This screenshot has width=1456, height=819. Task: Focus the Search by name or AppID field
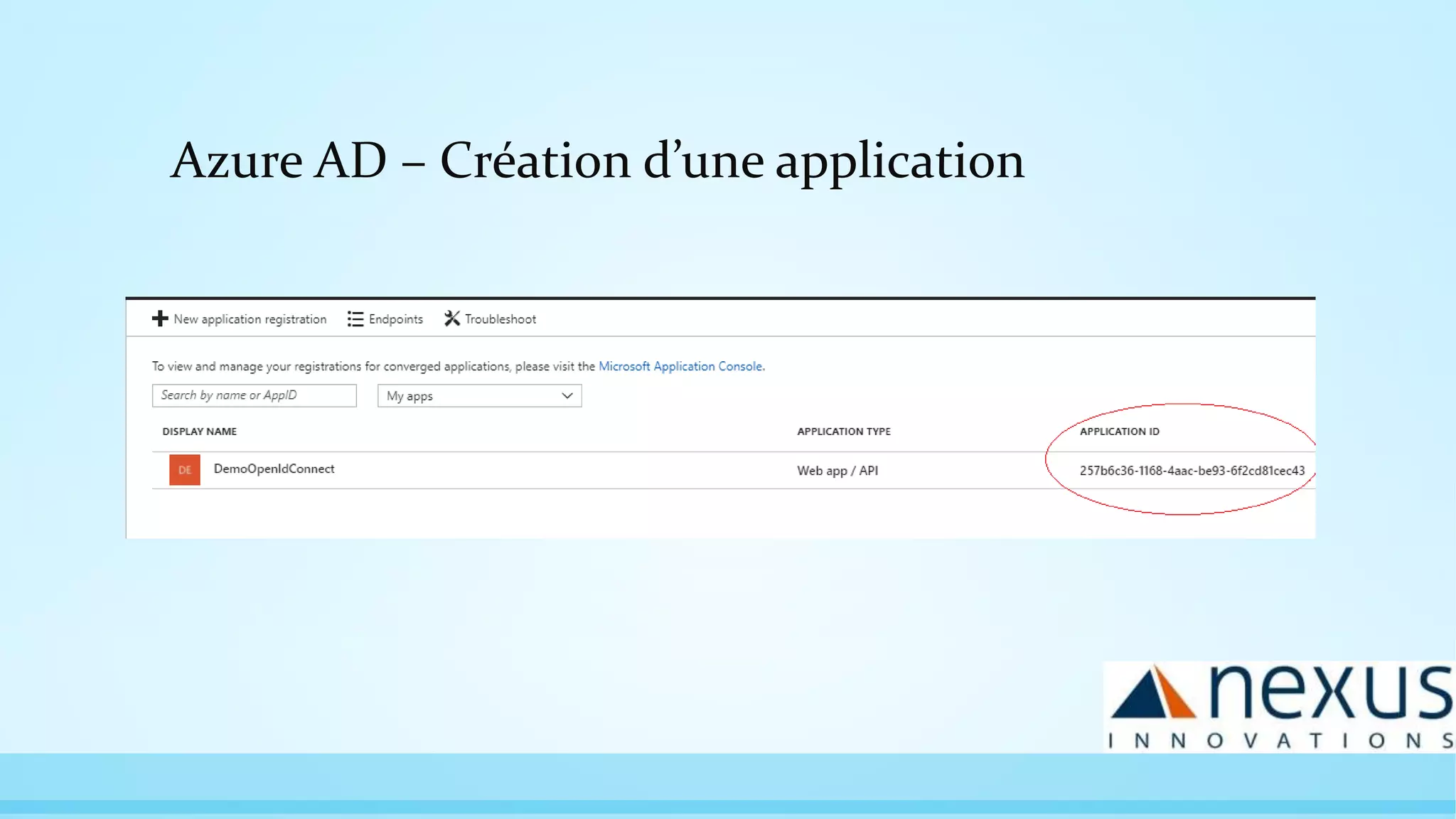point(255,395)
